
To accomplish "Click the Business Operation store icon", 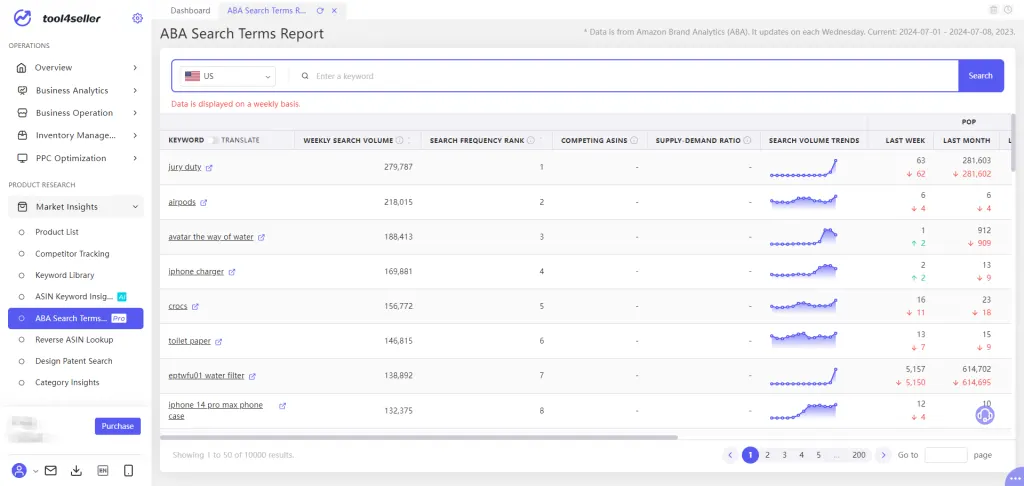I will tap(22, 113).
